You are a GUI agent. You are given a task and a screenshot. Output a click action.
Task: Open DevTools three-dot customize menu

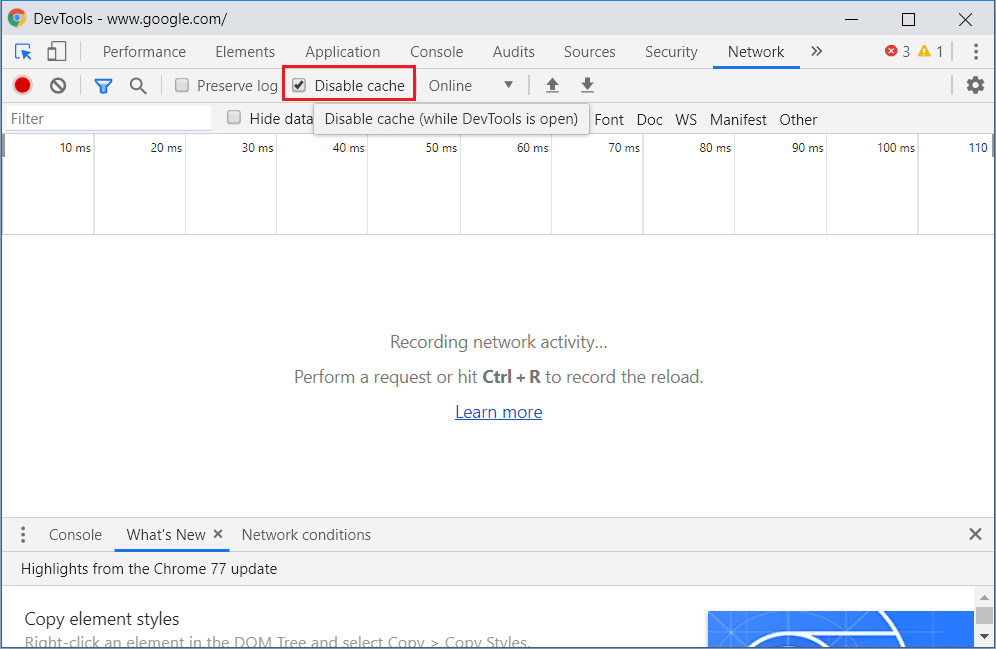(x=976, y=51)
